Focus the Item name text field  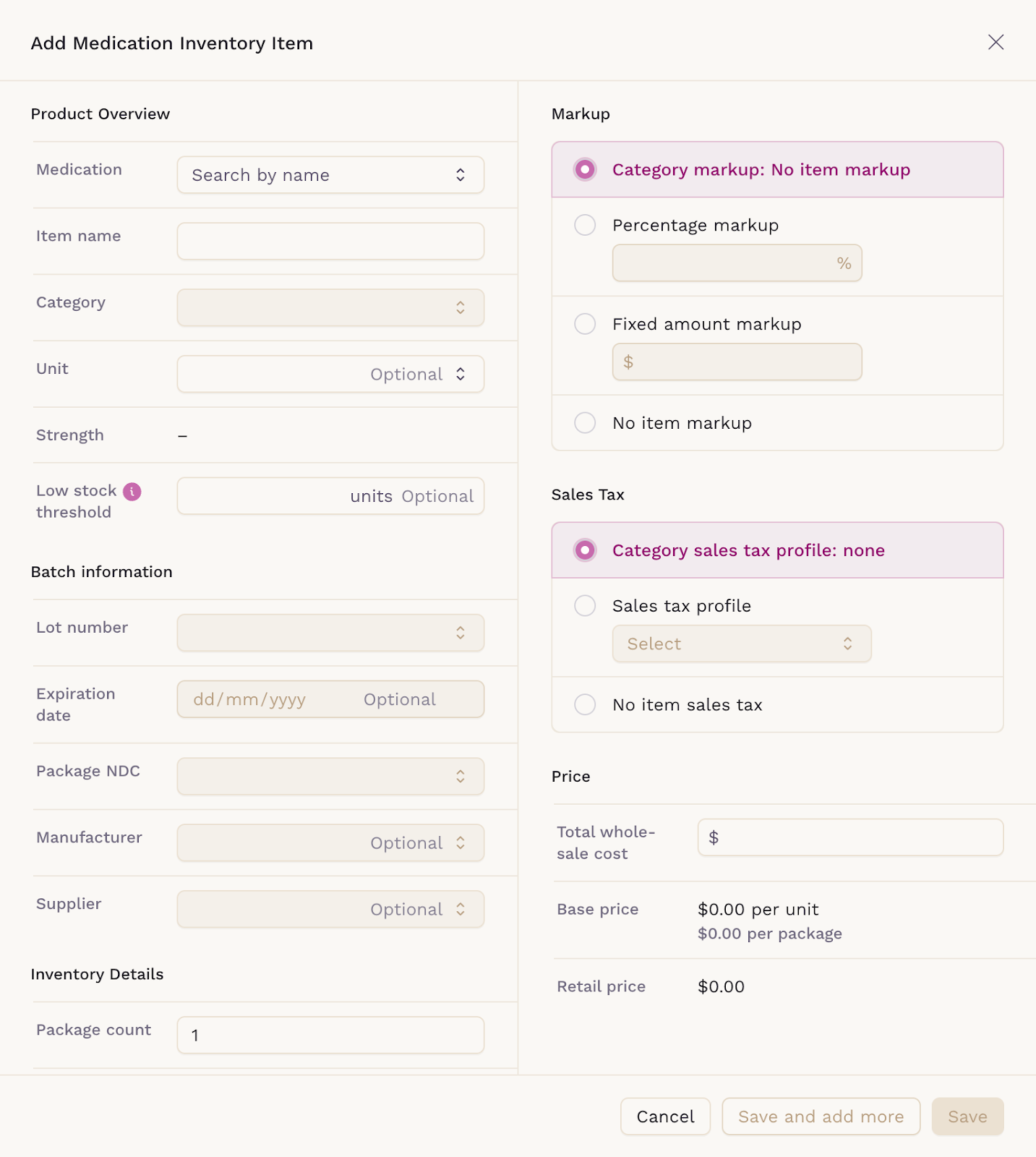330,242
